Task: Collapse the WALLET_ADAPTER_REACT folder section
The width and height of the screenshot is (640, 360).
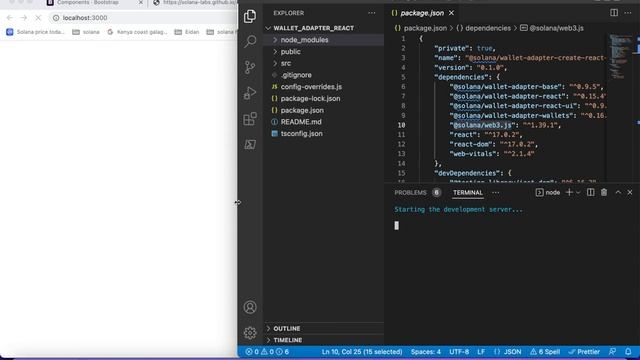Action: [x=323, y=28]
